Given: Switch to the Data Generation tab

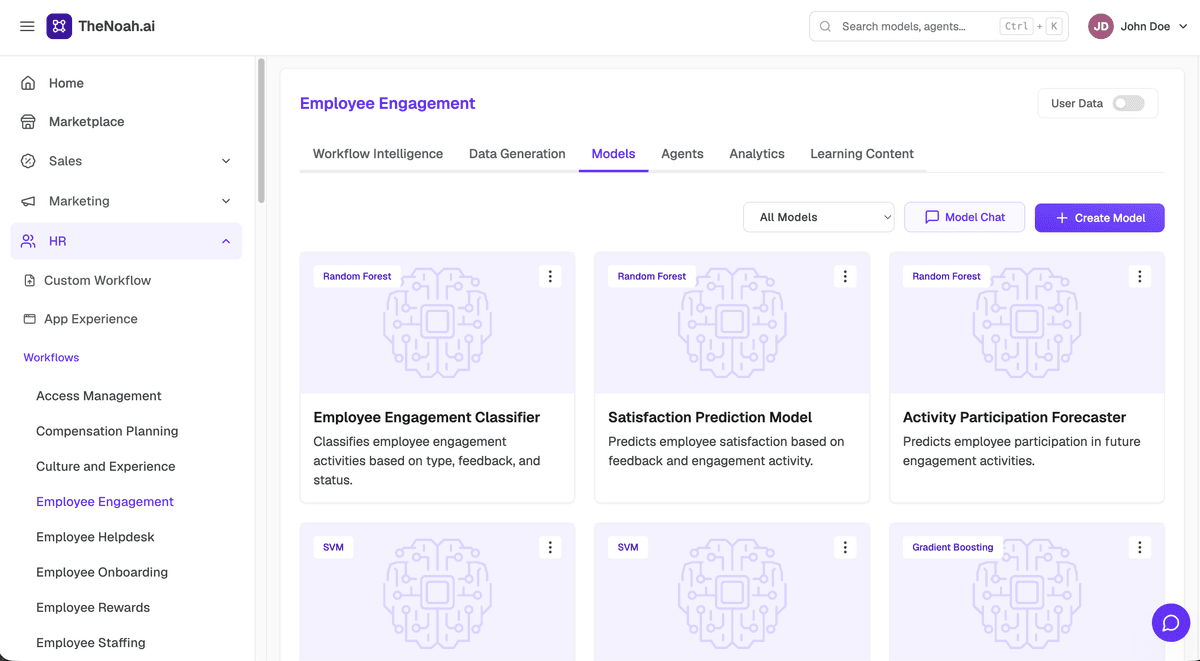Looking at the screenshot, I should coord(517,154).
